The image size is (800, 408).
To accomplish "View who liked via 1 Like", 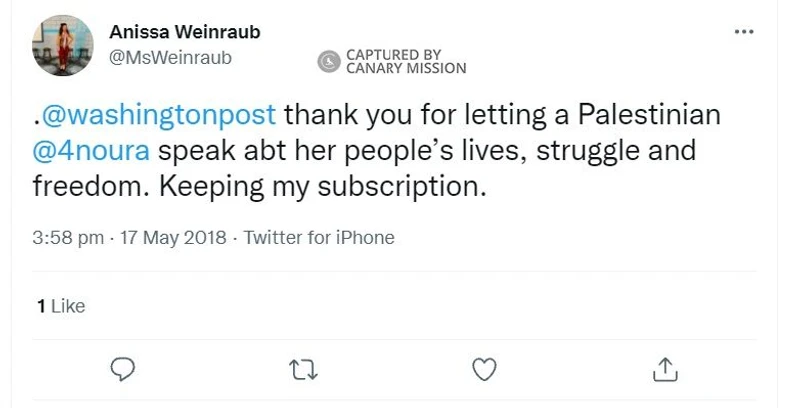I will point(60,306).
